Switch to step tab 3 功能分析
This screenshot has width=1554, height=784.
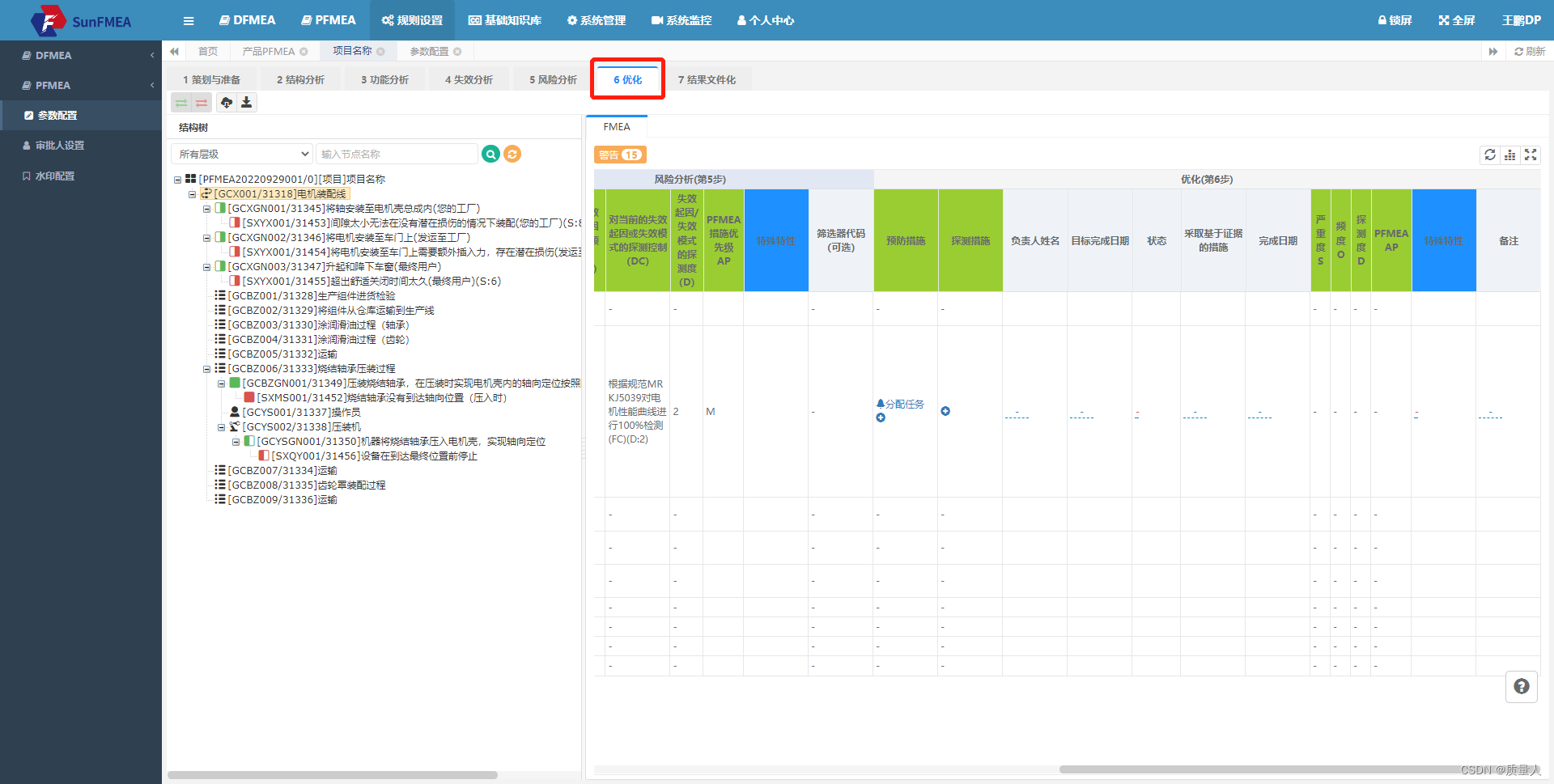385,79
